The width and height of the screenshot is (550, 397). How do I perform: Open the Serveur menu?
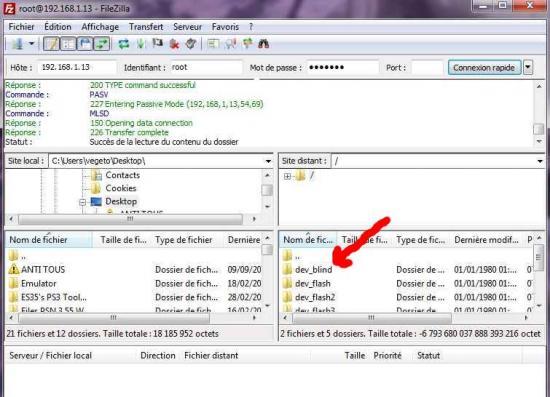[187, 27]
